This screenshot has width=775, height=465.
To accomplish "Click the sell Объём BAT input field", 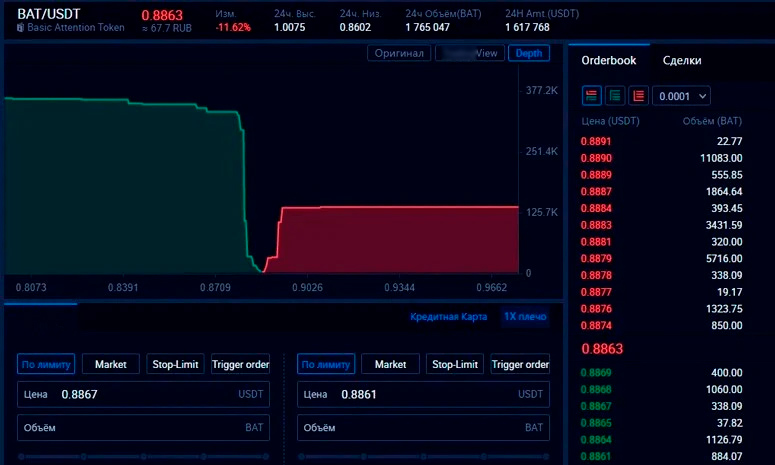I will point(423,428).
